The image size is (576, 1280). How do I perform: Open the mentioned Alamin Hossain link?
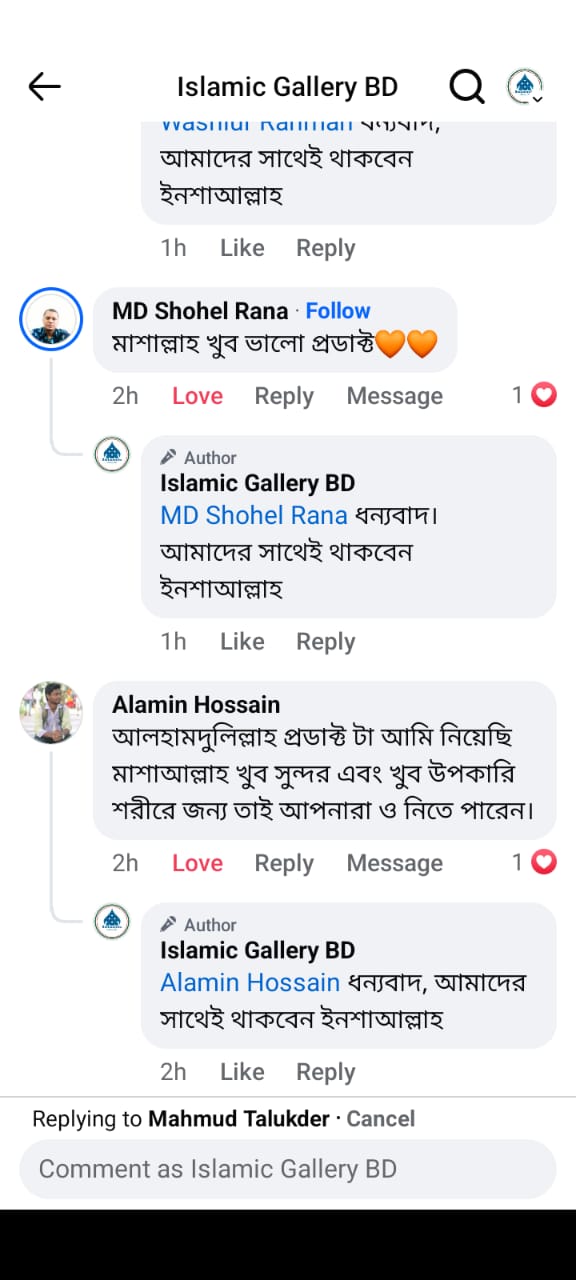pos(250,983)
